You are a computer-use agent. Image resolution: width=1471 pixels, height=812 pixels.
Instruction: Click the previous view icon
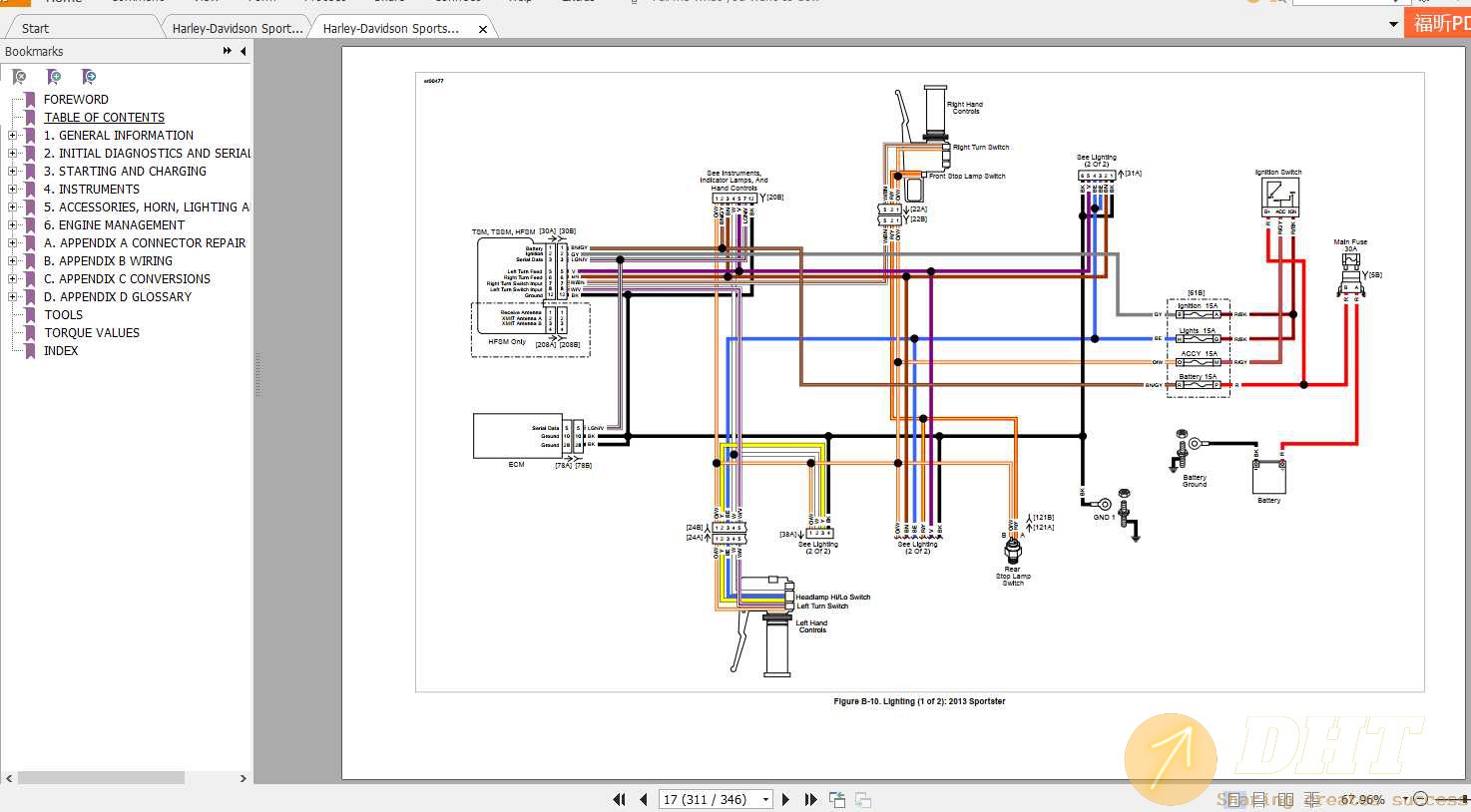[x=837, y=799]
